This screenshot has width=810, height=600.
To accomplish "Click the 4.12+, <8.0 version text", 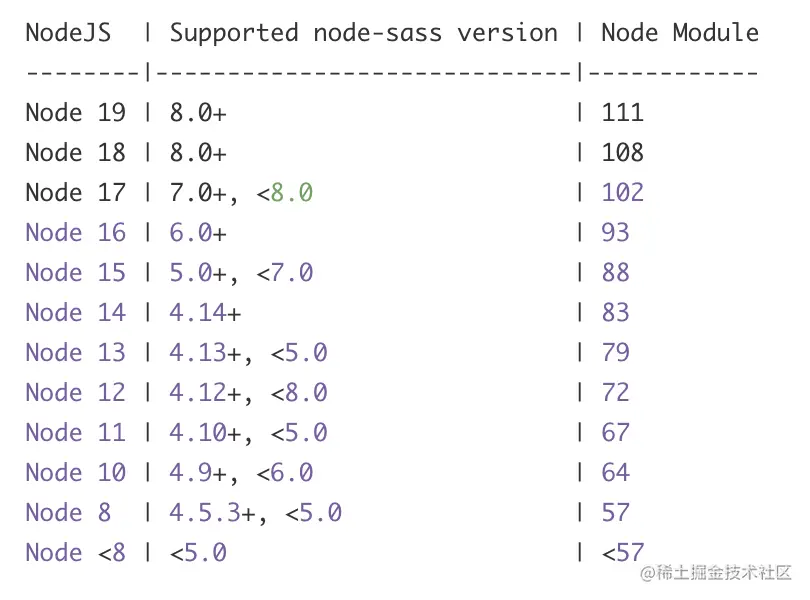I will (x=248, y=393).
